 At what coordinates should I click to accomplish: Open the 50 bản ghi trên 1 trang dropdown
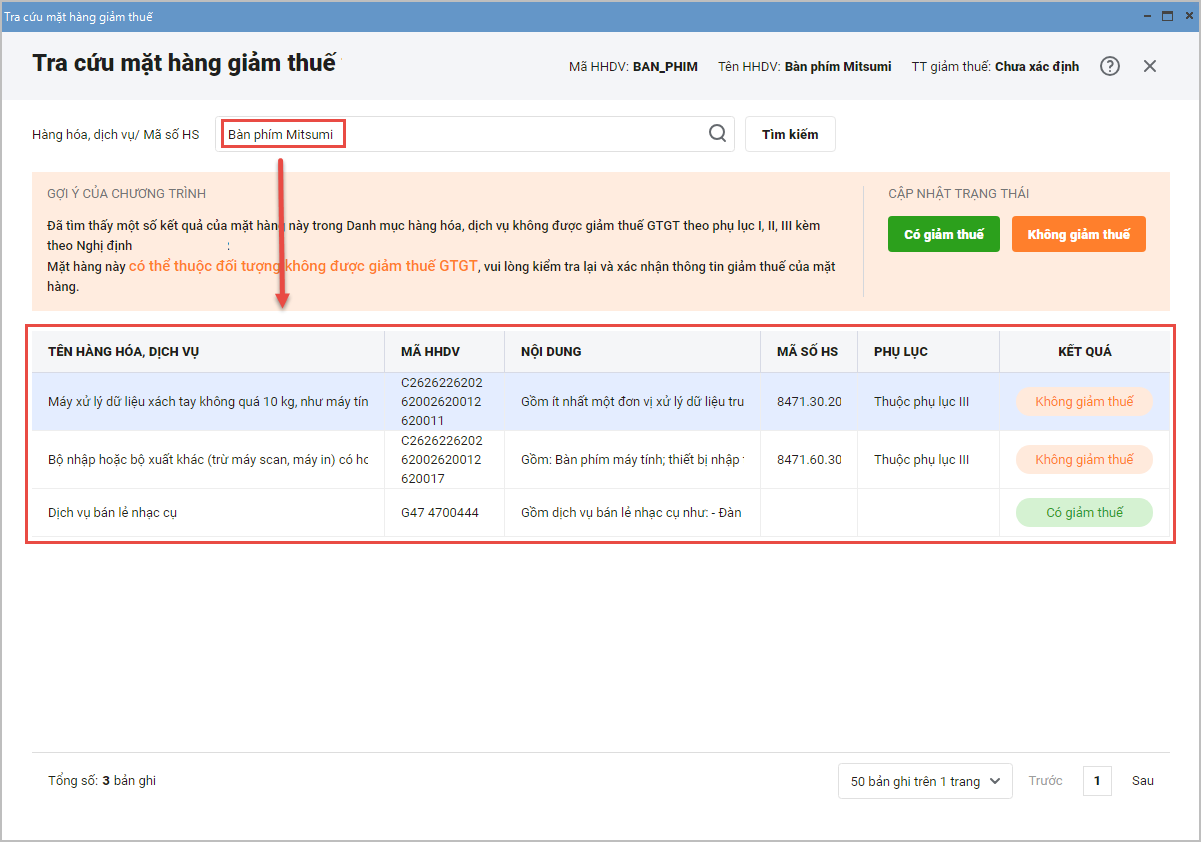(x=924, y=781)
